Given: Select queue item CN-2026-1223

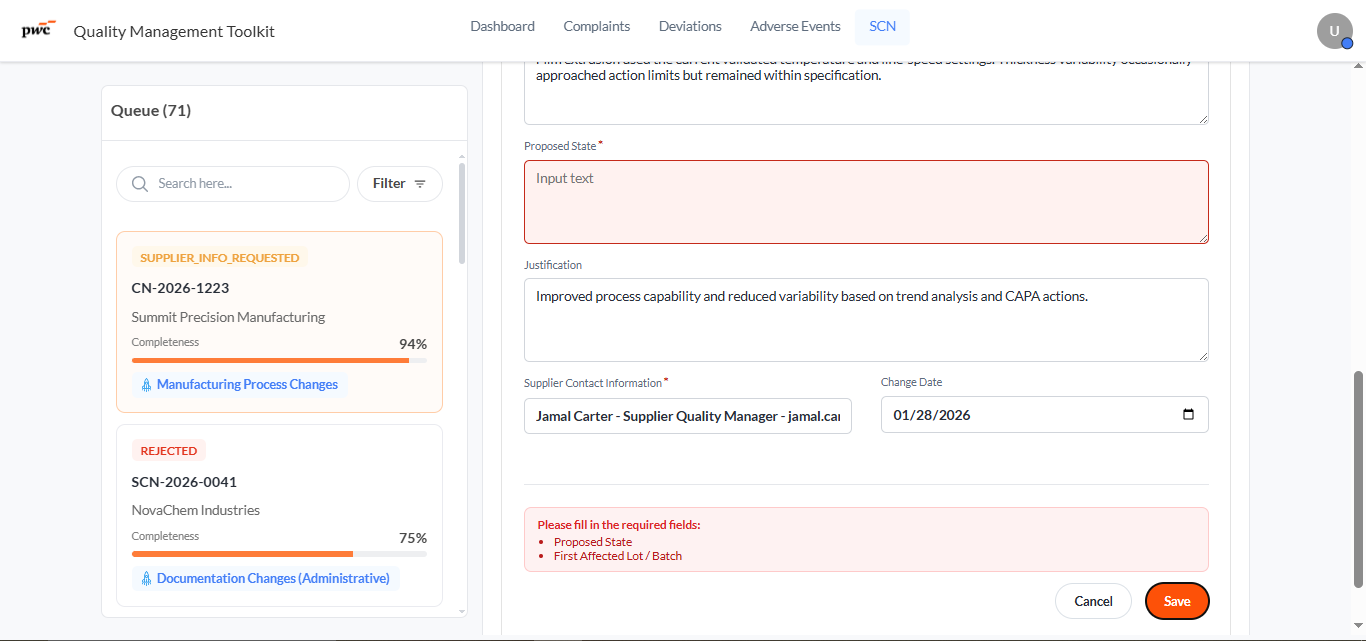Looking at the screenshot, I should pos(279,322).
